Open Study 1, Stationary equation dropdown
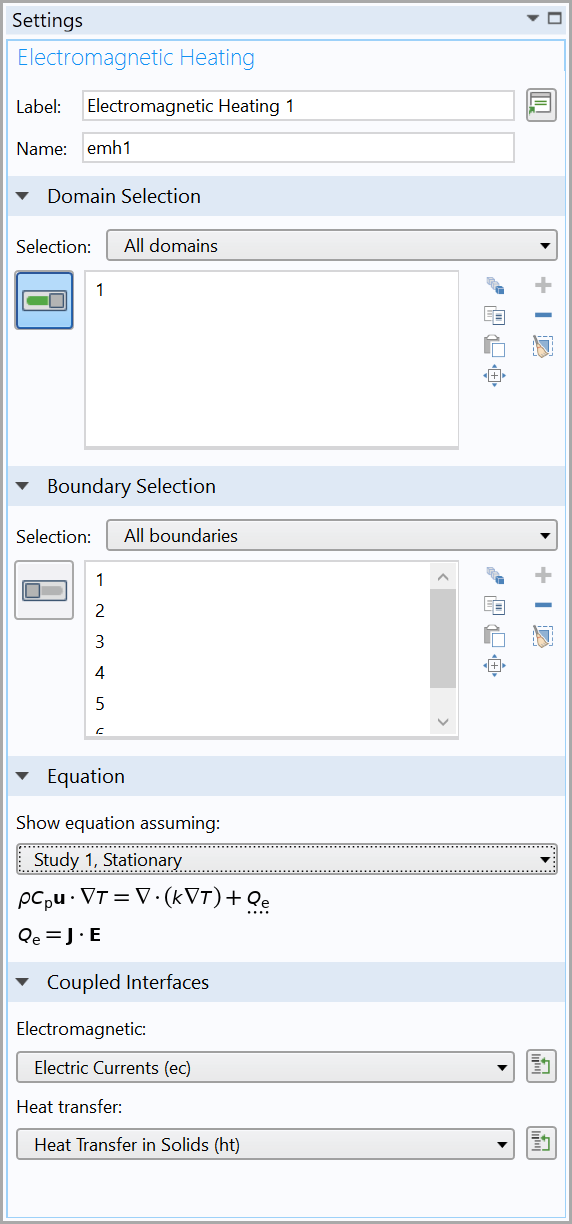 pyautogui.click(x=287, y=859)
